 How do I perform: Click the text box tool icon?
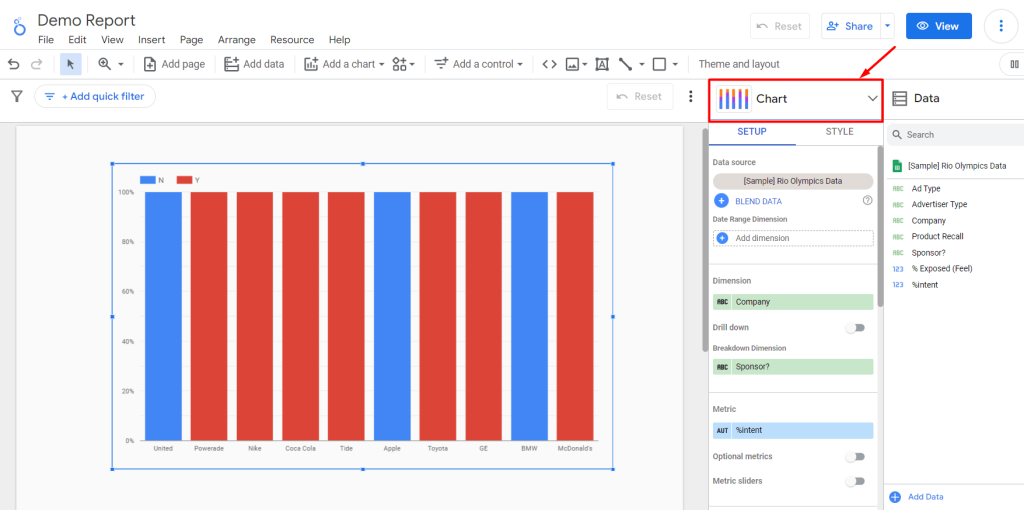(602, 64)
